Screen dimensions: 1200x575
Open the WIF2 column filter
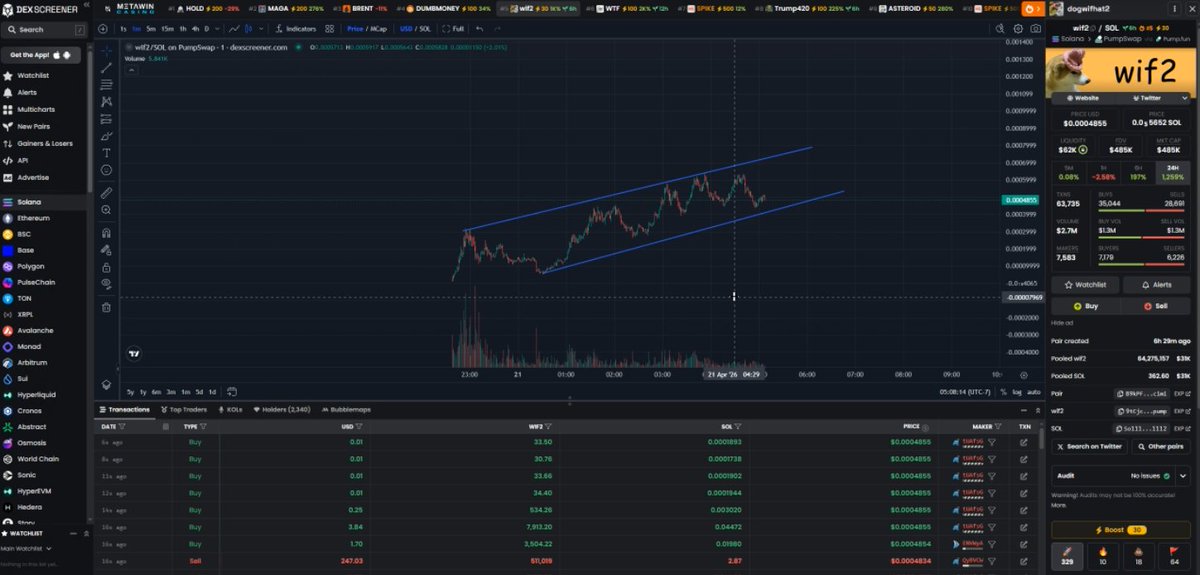click(549, 426)
